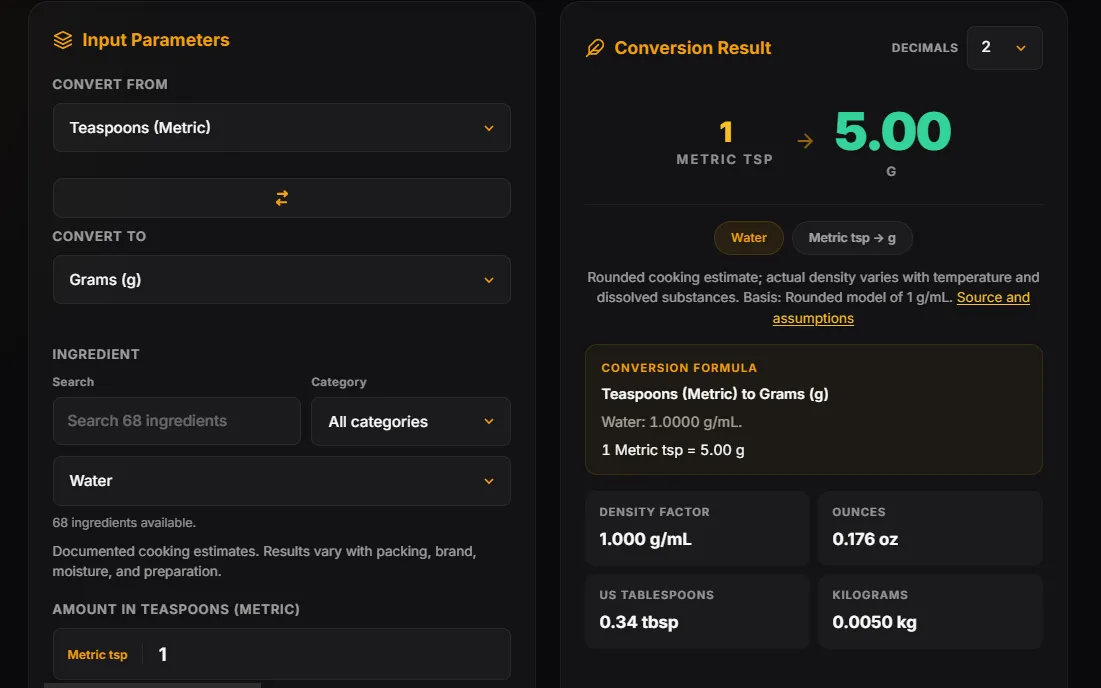Click the Input Parameters heading
The width and height of the screenshot is (1101, 688).
(156, 40)
